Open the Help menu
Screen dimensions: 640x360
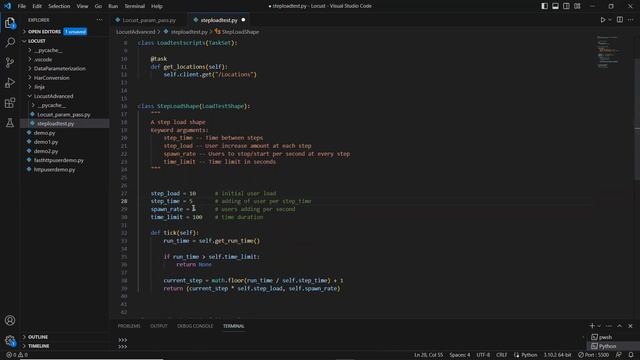(x=157, y=6)
